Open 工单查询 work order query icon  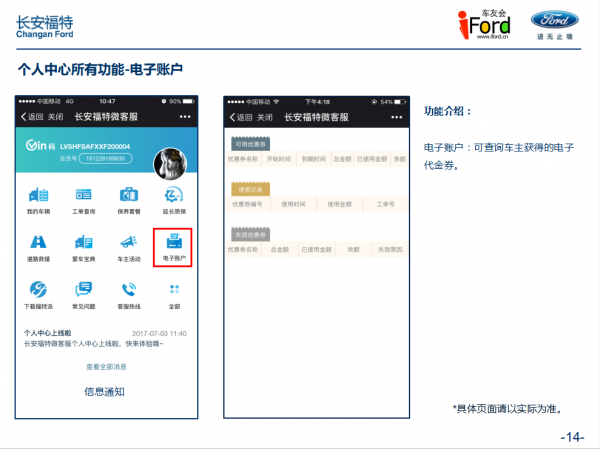(x=83, y=195)
